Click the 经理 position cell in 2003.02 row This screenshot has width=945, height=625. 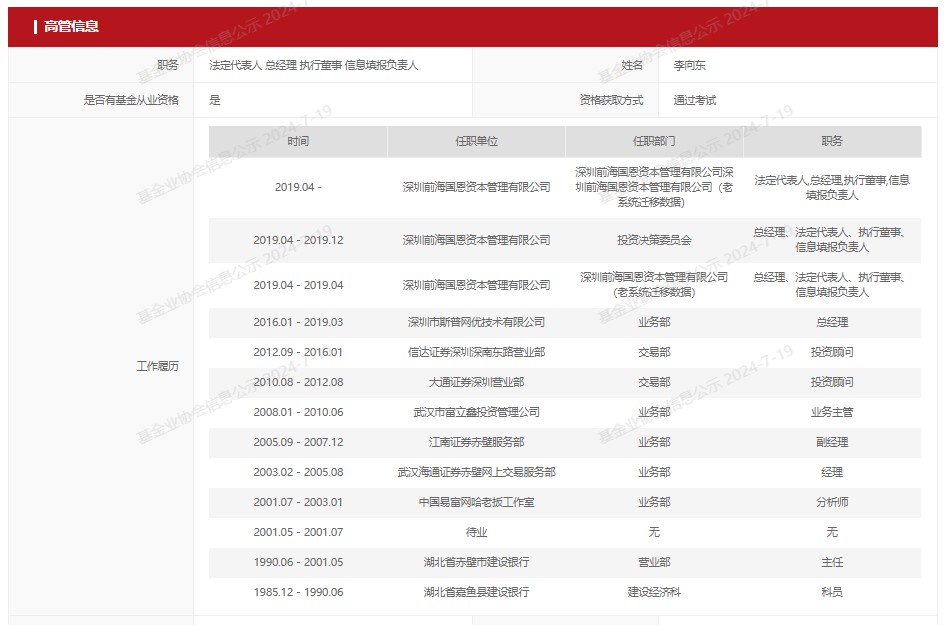tap(832, 472)
